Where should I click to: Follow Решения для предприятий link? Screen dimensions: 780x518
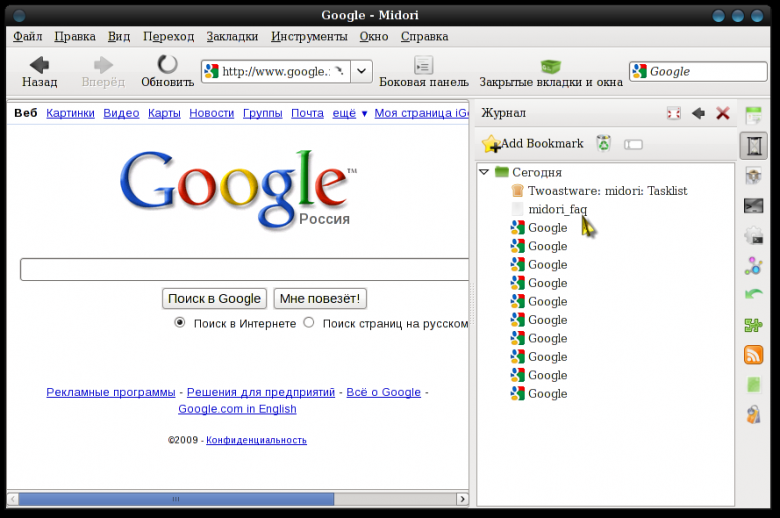(x=261, y=392)
